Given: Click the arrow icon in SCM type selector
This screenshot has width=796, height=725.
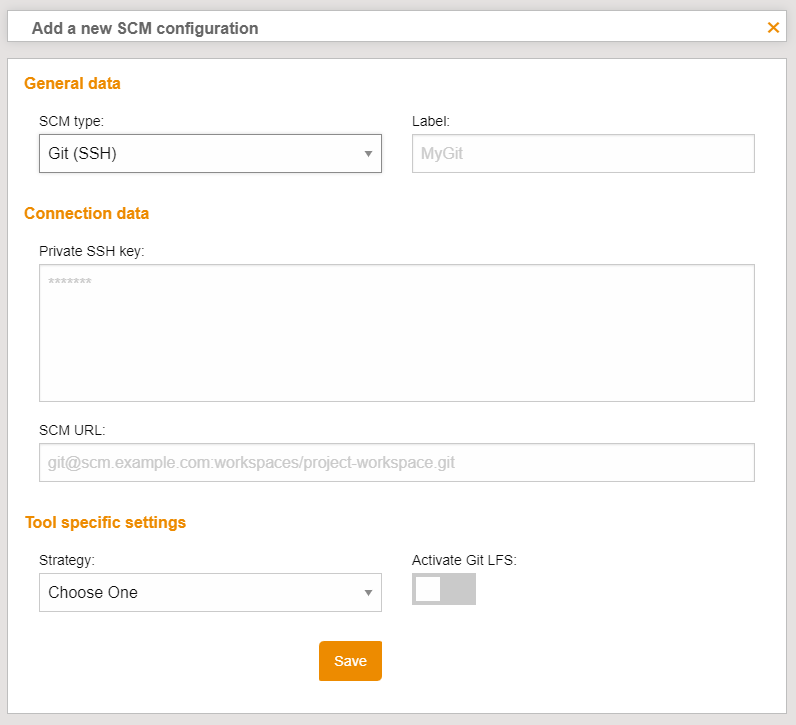Looking at the screenshot, I should click(368, 154).
